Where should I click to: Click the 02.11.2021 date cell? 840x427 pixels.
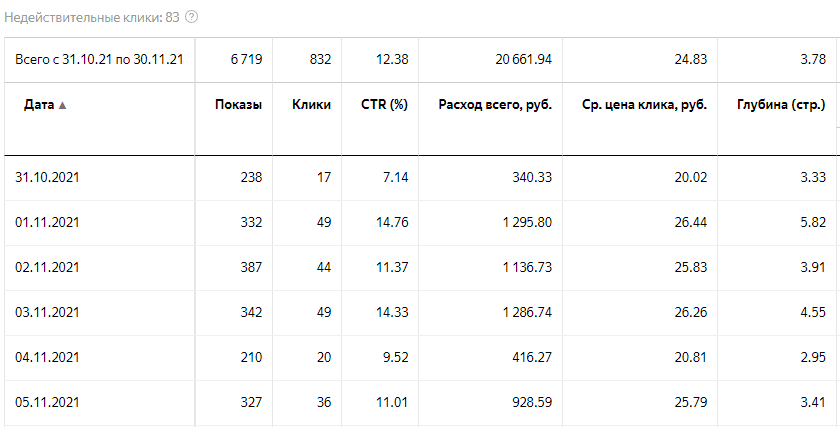[46, 267]
